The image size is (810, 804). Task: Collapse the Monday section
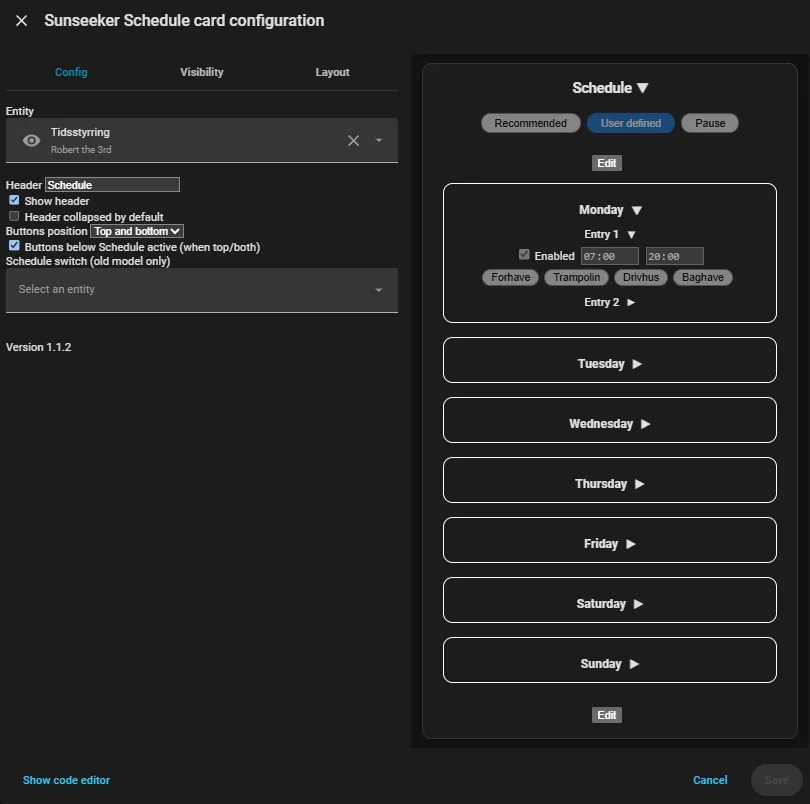637,210
